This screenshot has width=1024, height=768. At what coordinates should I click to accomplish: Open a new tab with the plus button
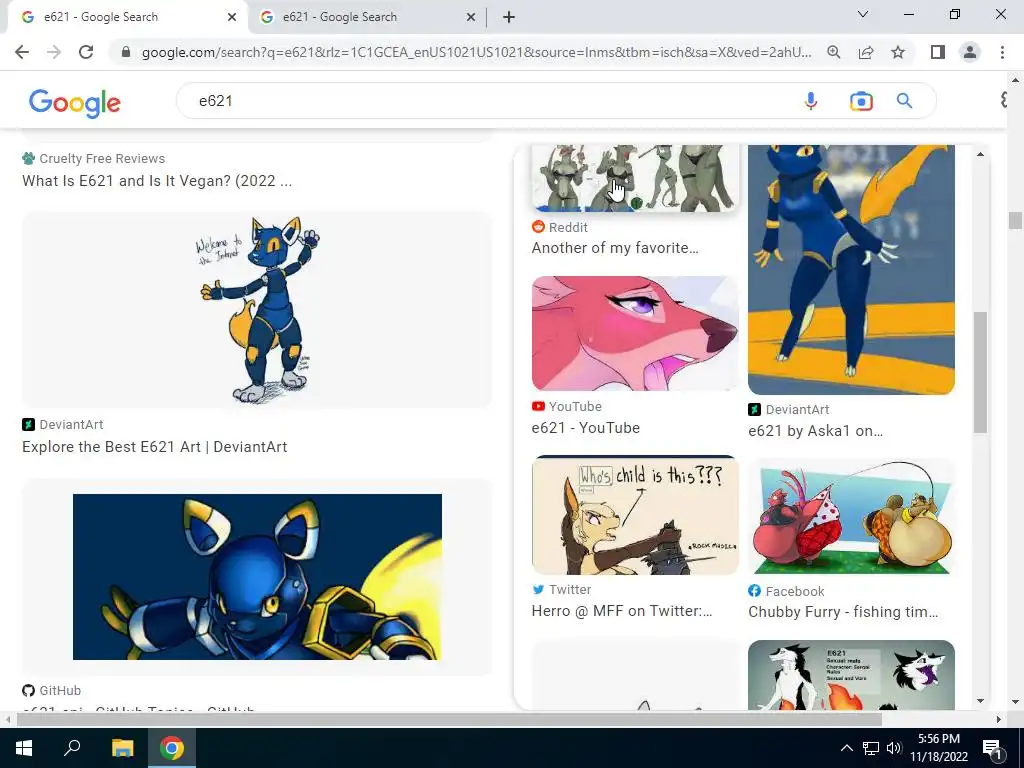[x=509, y=17]
